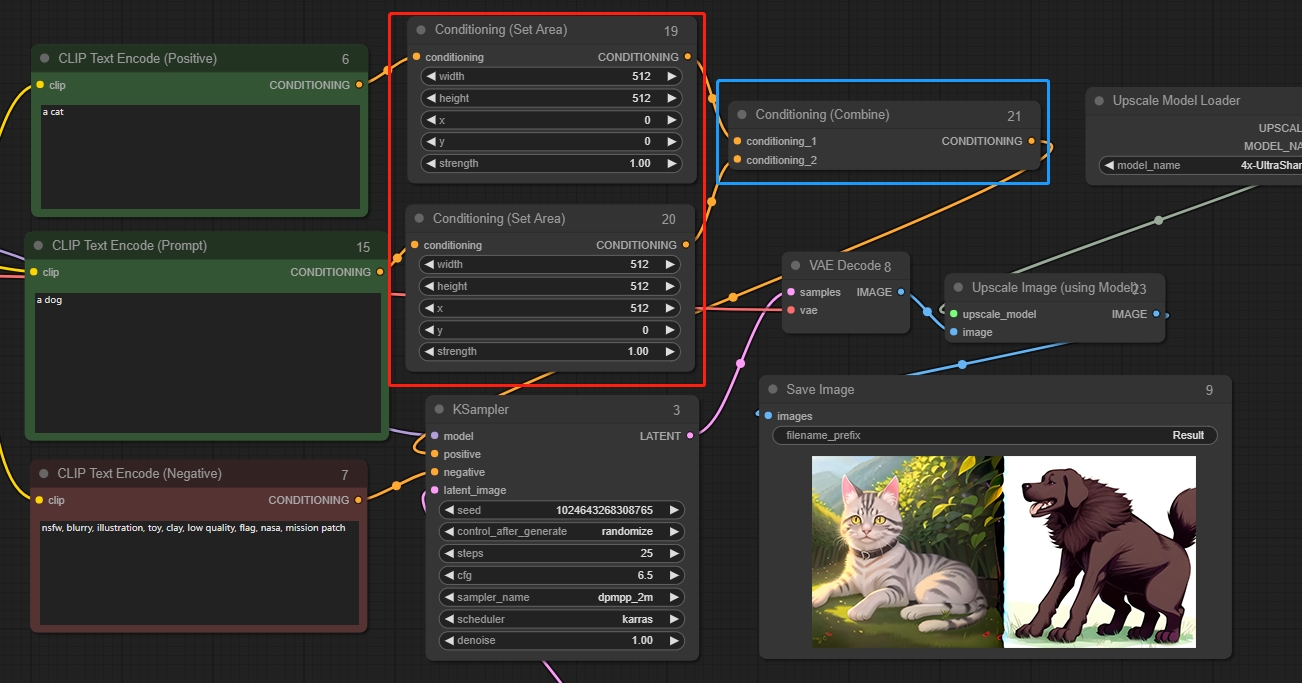1302x683 pixels.
Task: Collapse the KSampler node using its dot
Action: coord(439,409)
